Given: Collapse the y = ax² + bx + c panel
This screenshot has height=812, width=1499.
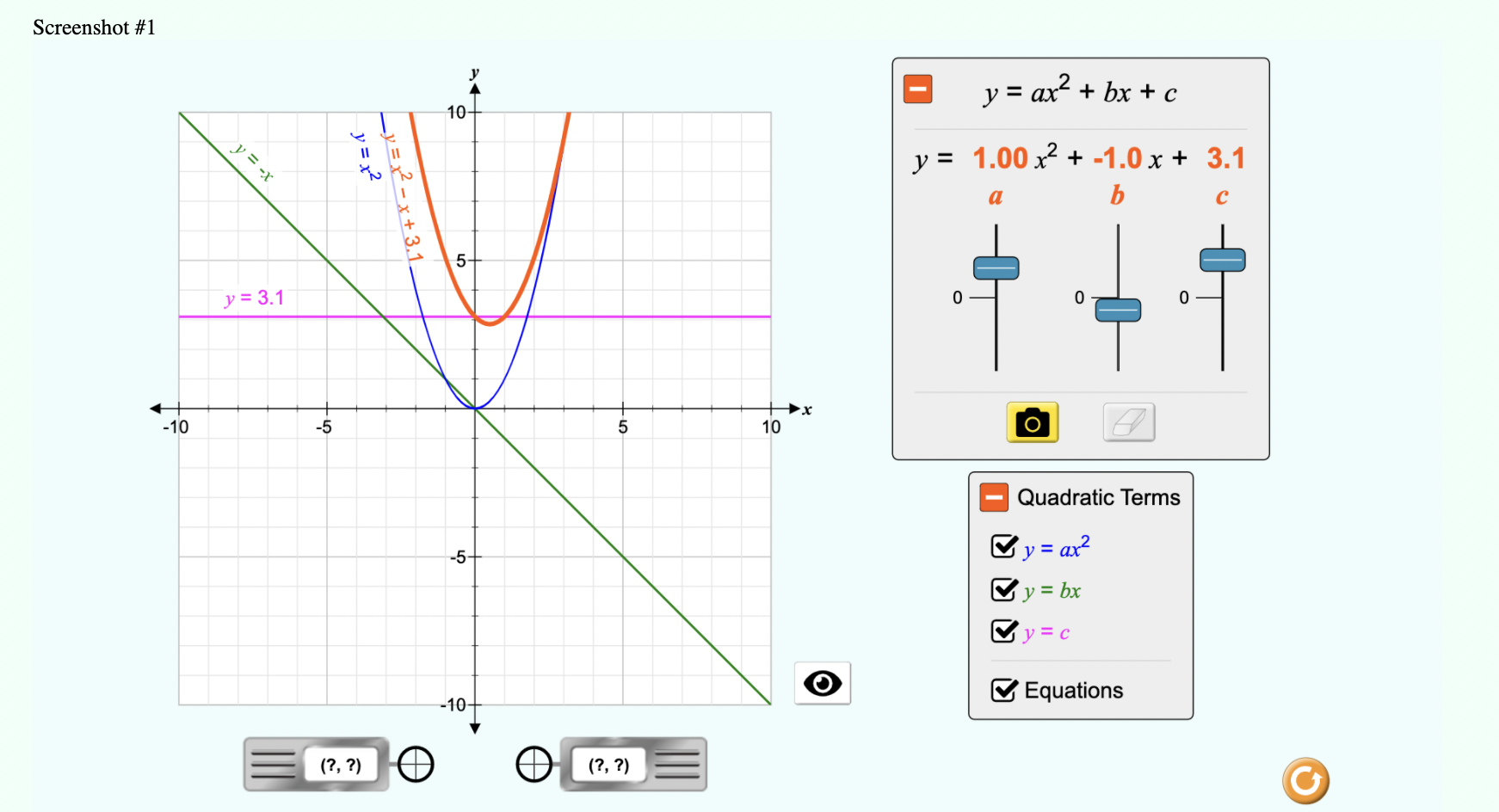Looking at the screenshot, I should (918, 89).
